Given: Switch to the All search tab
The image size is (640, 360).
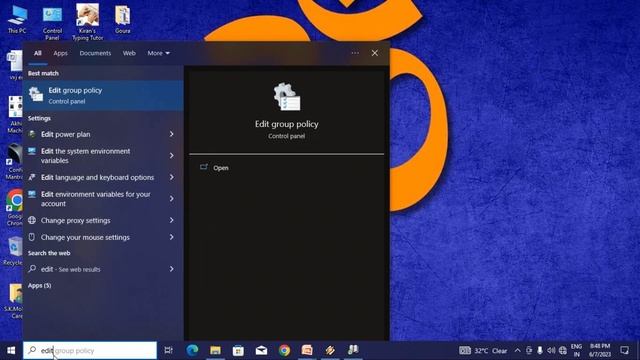Looking at the screenshot, I should [x=38, y=53].
